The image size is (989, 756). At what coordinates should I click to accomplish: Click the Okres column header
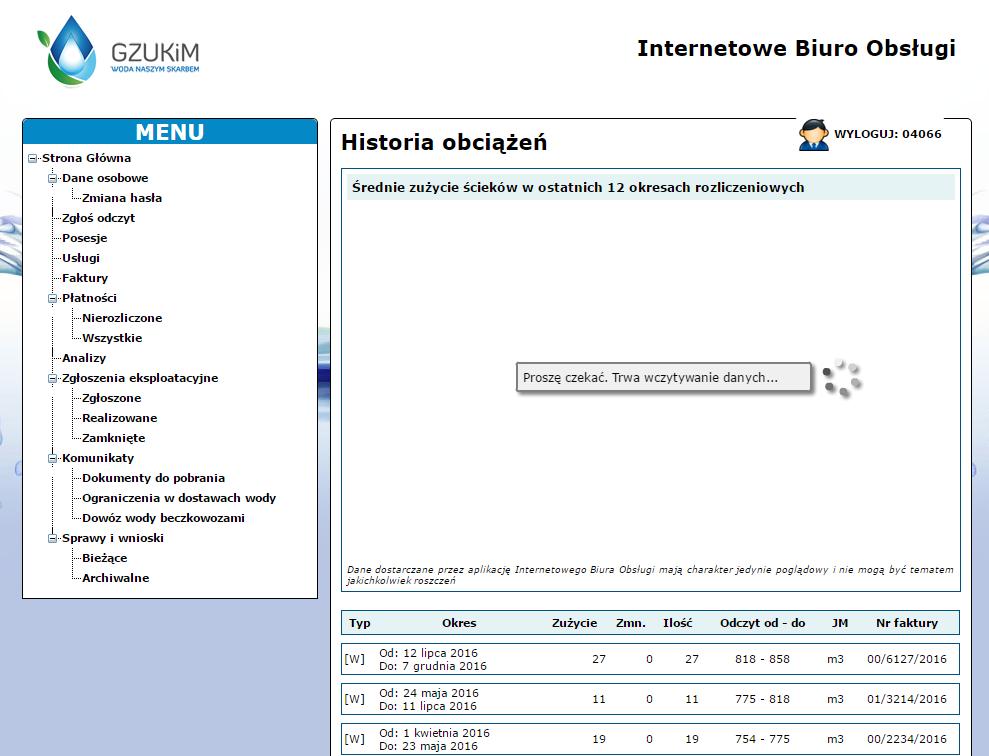point(459,623)
